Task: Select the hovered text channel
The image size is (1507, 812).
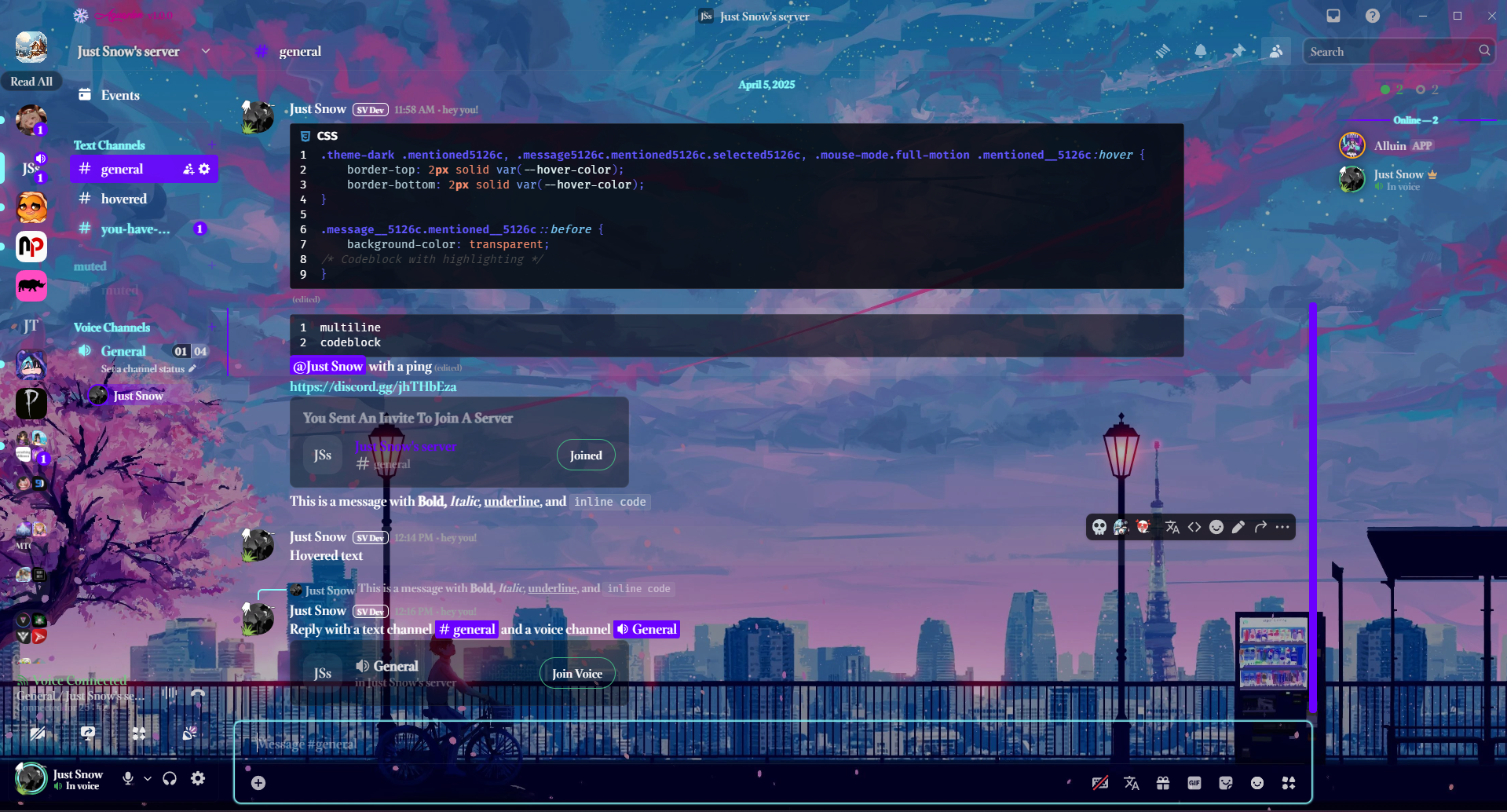Action: 144,199
